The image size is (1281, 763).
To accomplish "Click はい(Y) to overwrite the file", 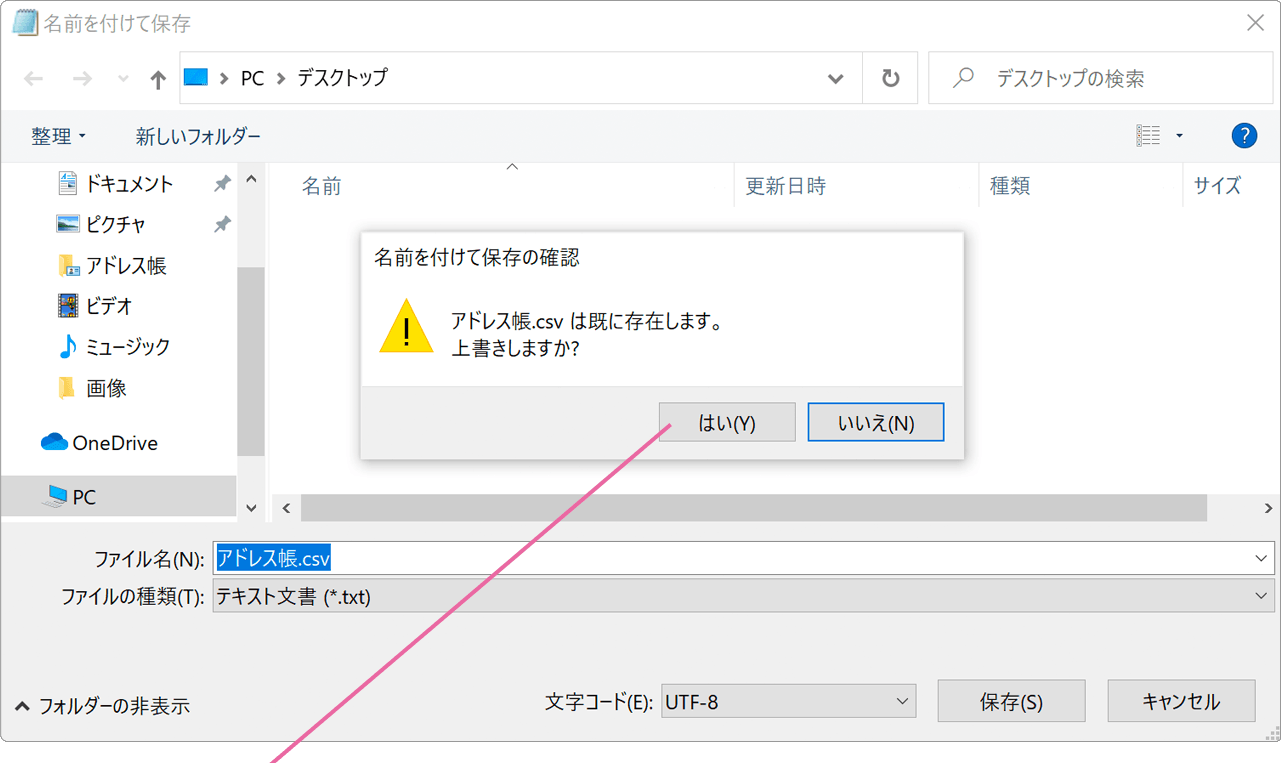I will click(x=727, y=422).
